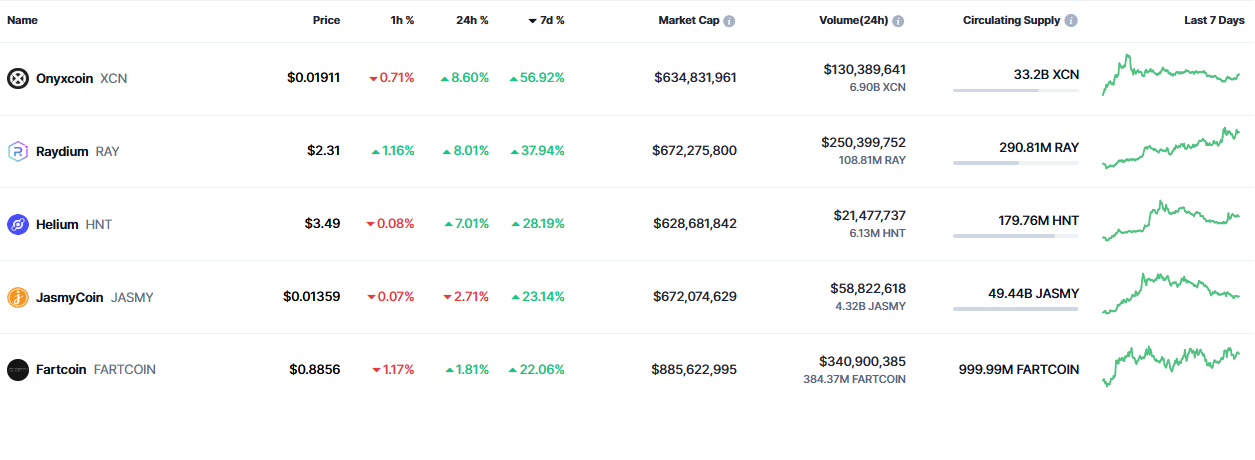Select the Raydium price $2.31
This screenshot has height=460, width=1255.
[324, 151]
